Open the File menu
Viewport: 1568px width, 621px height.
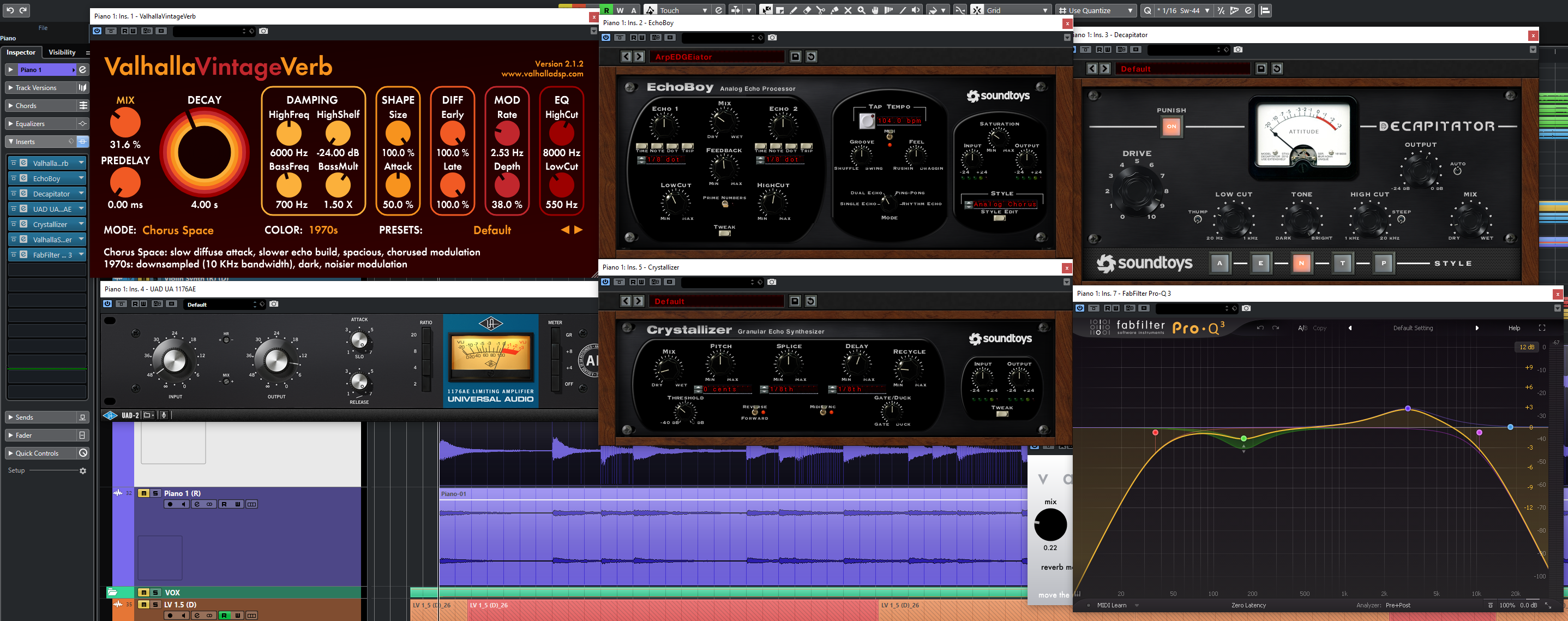pos(43,28)
